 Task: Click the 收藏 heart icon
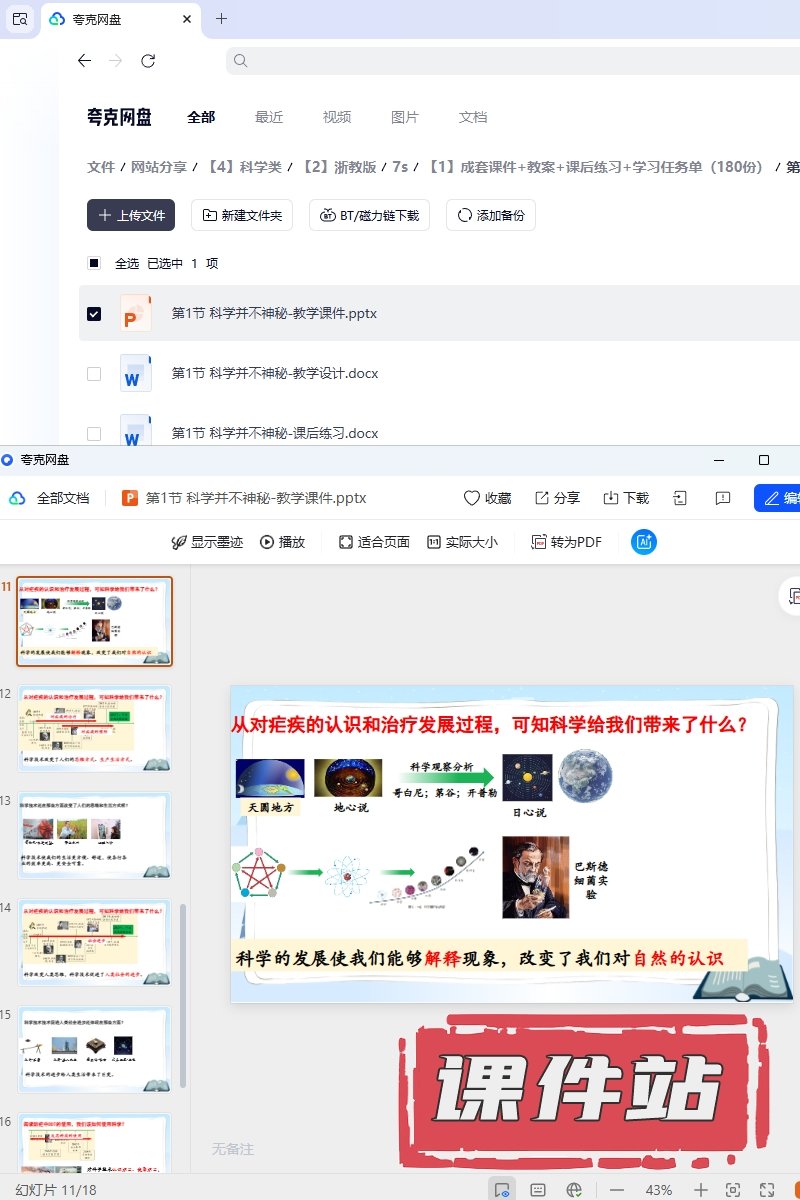[472, 498]
